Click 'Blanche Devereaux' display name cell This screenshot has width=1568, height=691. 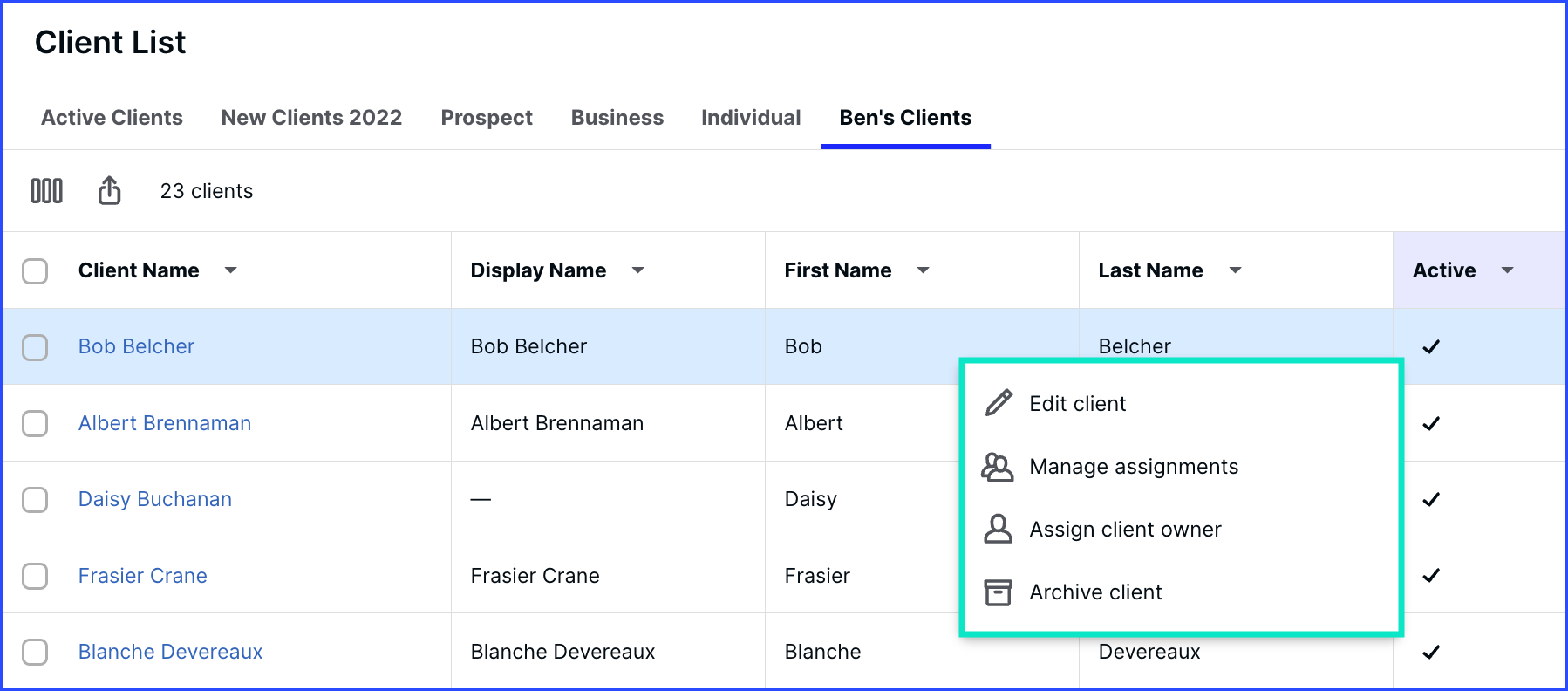(x=562, y=652)
